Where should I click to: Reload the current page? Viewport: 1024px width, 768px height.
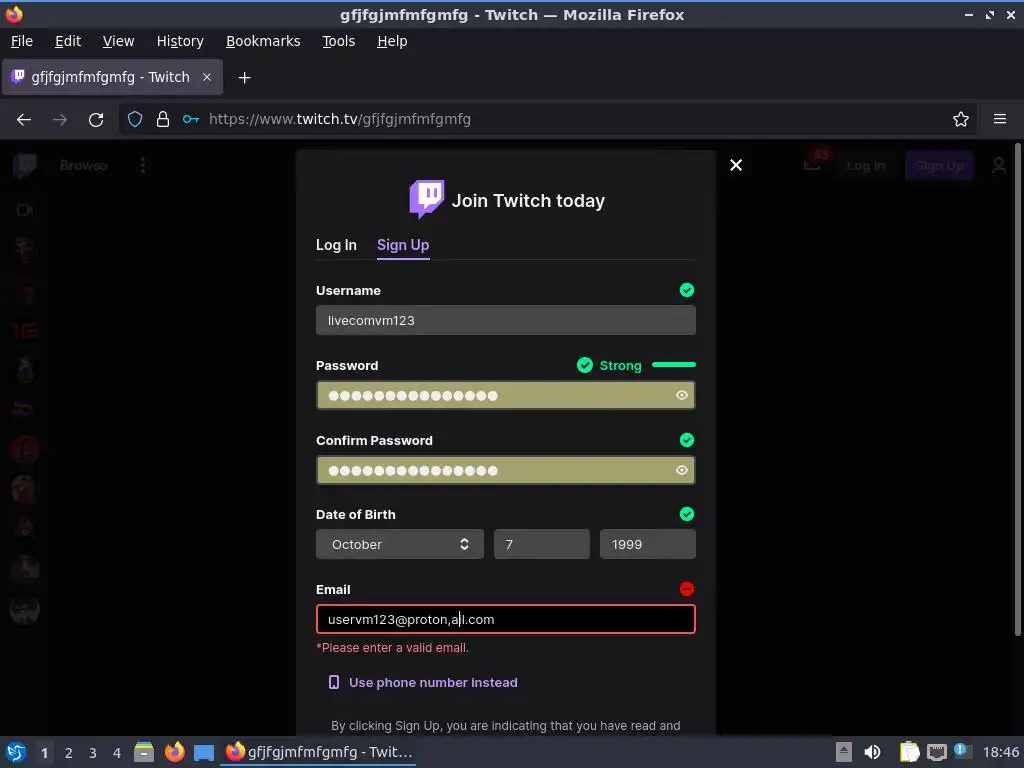[96, 120]
